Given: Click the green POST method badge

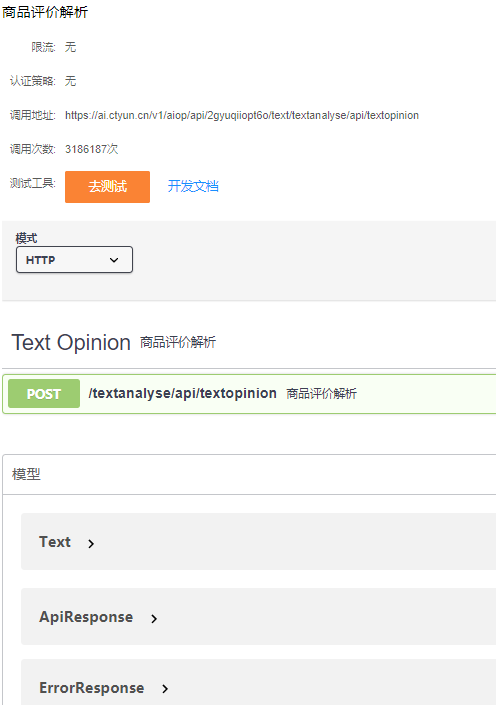Looking at the screenshot, I should click(44, 393).
